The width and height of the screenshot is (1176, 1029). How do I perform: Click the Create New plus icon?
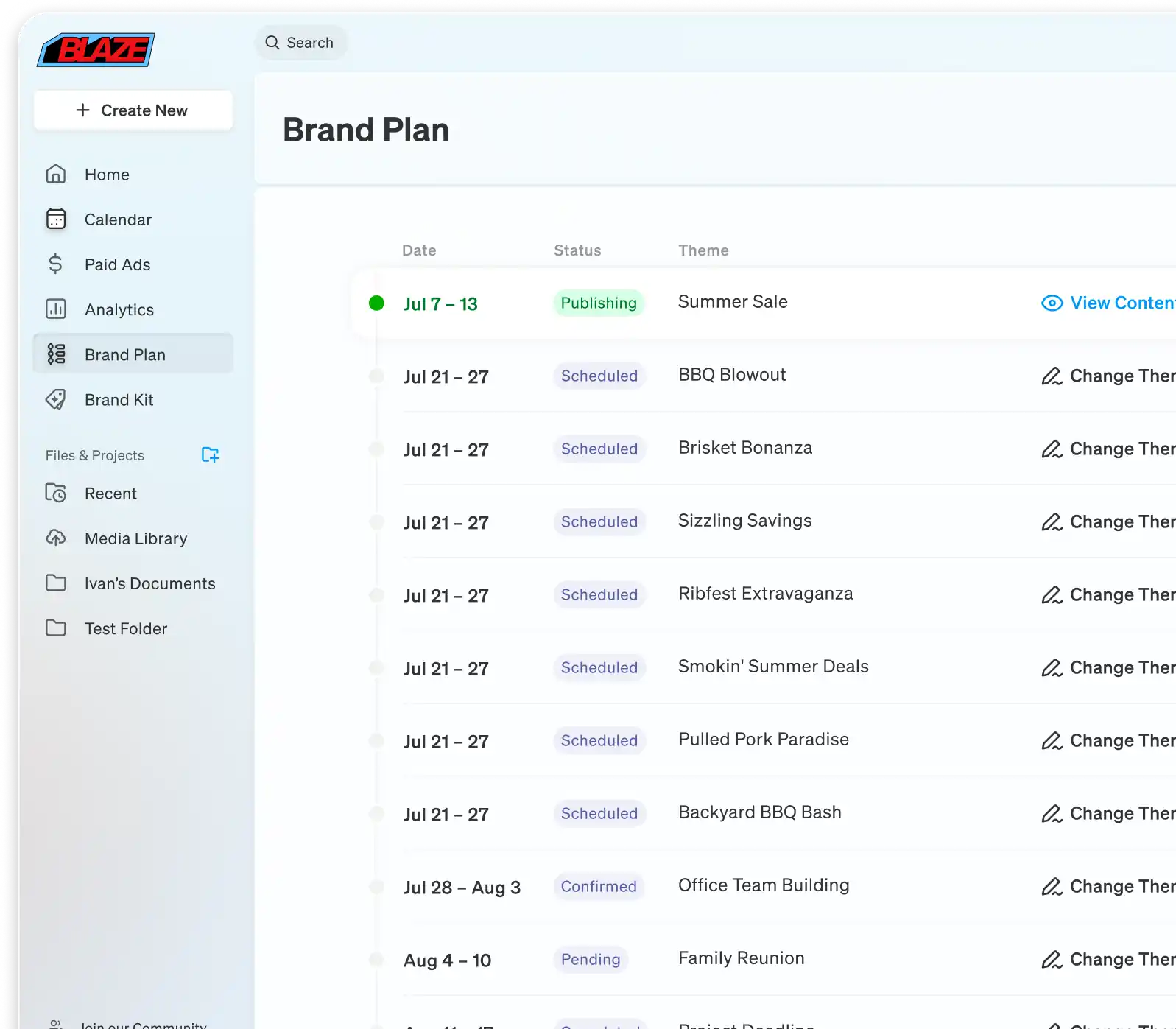(x=83, y=110)
